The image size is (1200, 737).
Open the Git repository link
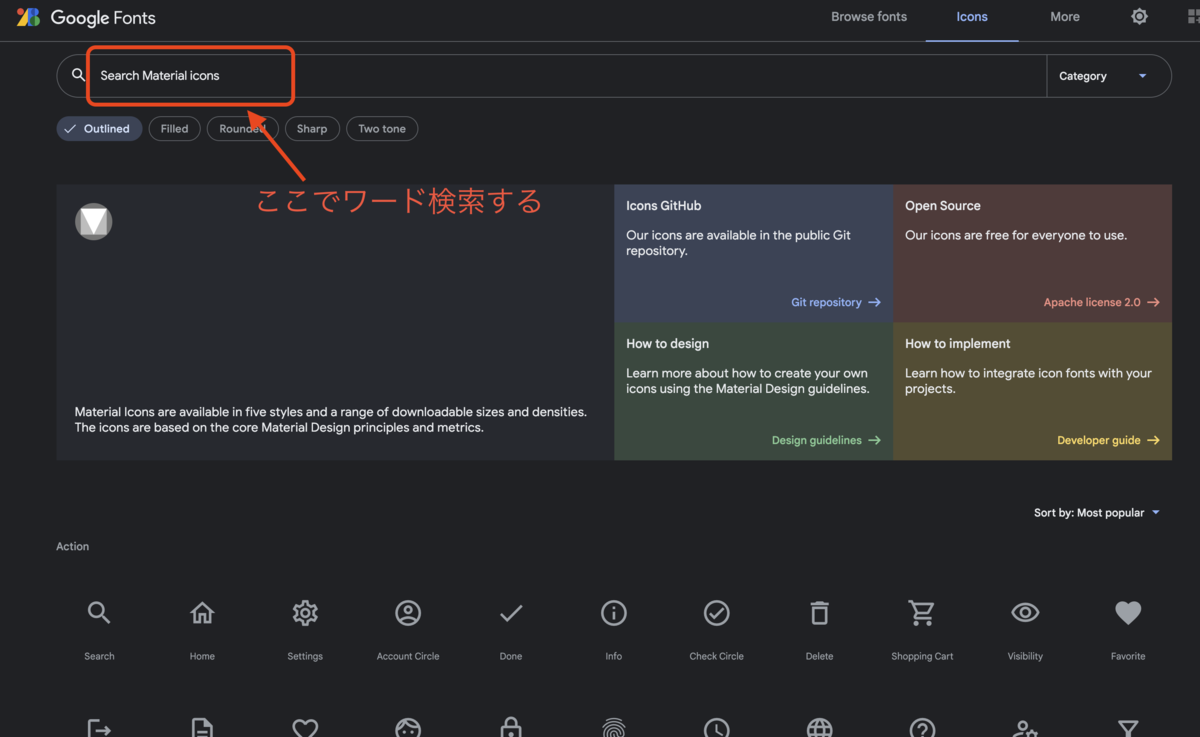836,302
